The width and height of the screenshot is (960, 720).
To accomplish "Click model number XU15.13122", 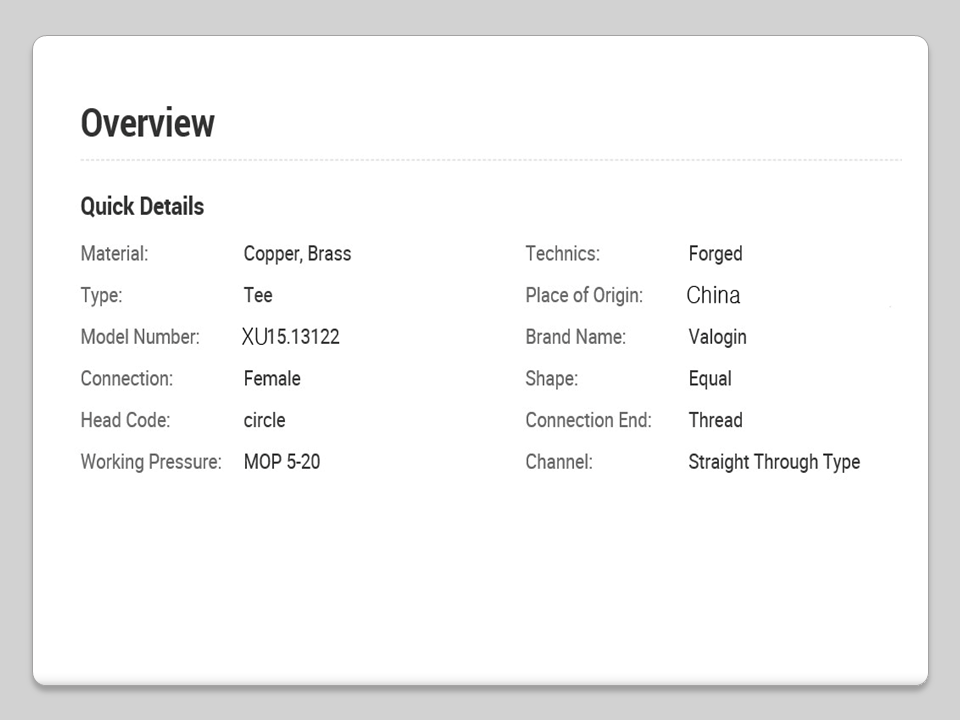I will pyautogui.click(x=291, y=337).
